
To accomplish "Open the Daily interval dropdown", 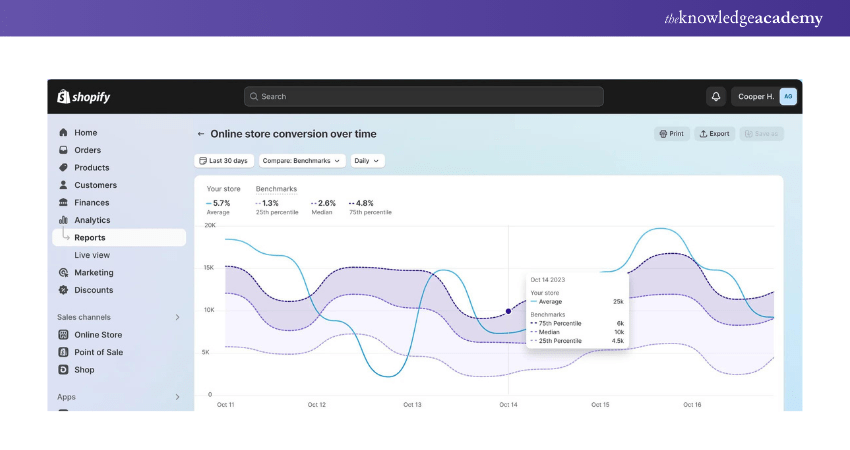I will point(367,160).
